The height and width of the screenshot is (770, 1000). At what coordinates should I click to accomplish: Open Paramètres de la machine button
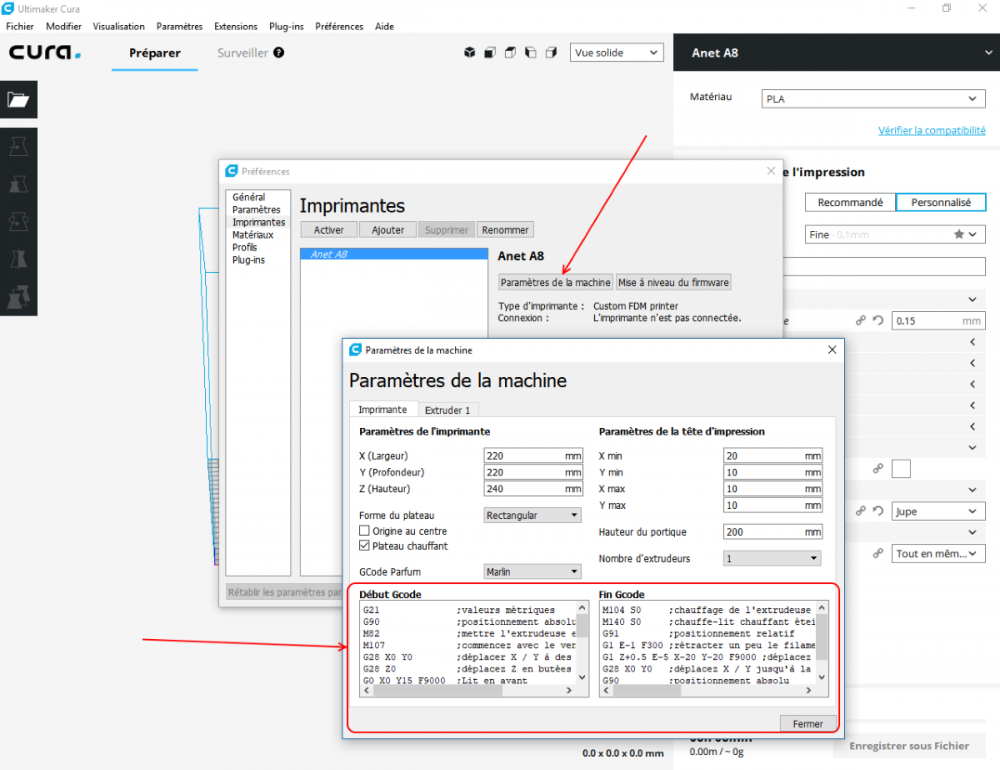(555, 282)
